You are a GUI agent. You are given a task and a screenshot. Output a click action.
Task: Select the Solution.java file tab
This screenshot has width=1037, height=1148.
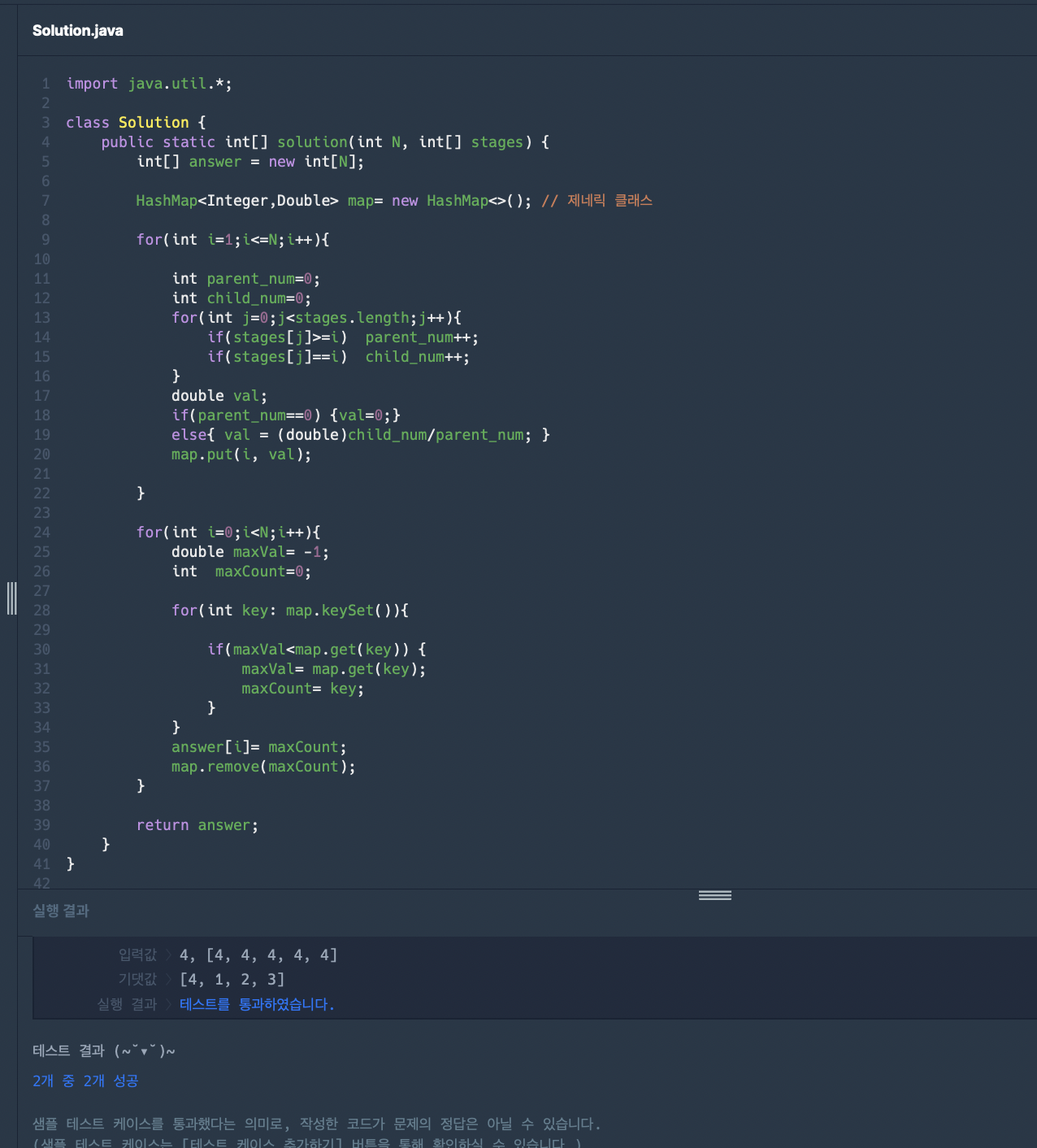point(78,31)
